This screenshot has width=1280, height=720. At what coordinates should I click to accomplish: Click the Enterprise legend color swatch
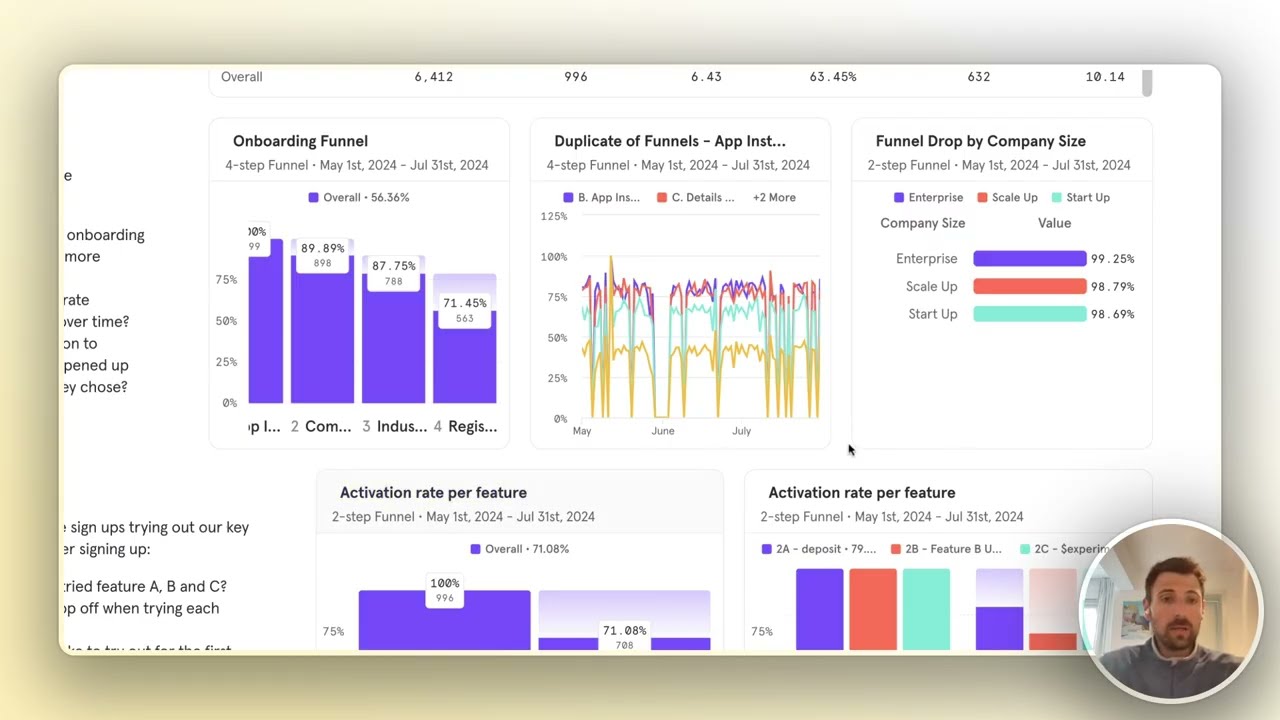click(899, 197)
